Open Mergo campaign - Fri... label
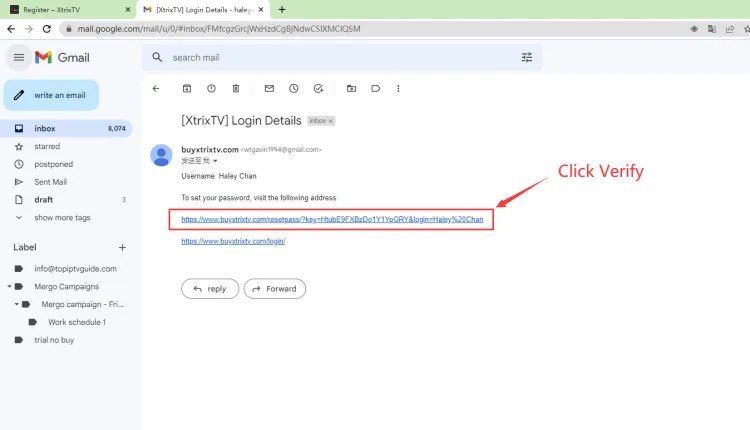This screenshot has height=430, width=750. tap(82, 304)
